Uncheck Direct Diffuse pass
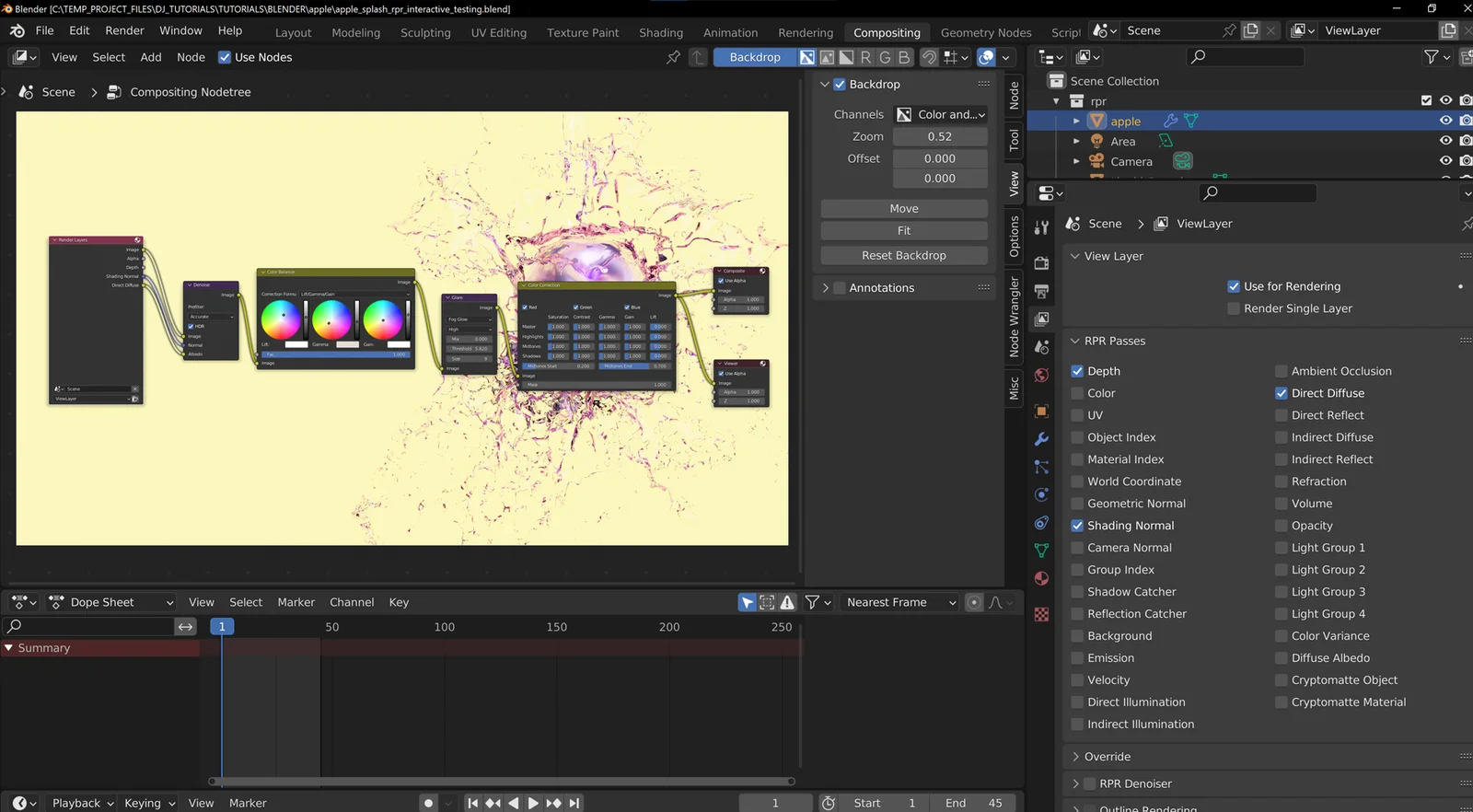Screen dimensions: 1473x812 point(1281,393)
